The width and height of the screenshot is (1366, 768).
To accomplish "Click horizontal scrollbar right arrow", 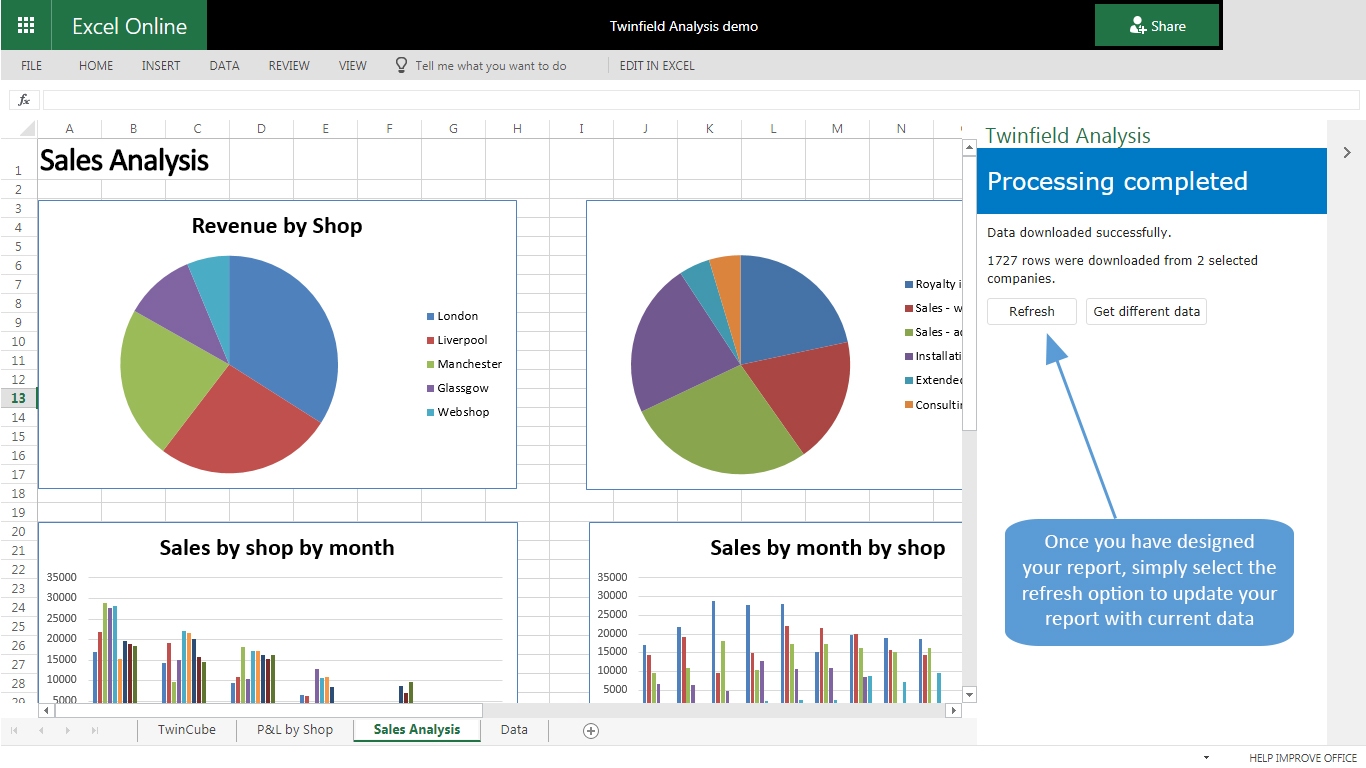I will [x=954, y=710].
